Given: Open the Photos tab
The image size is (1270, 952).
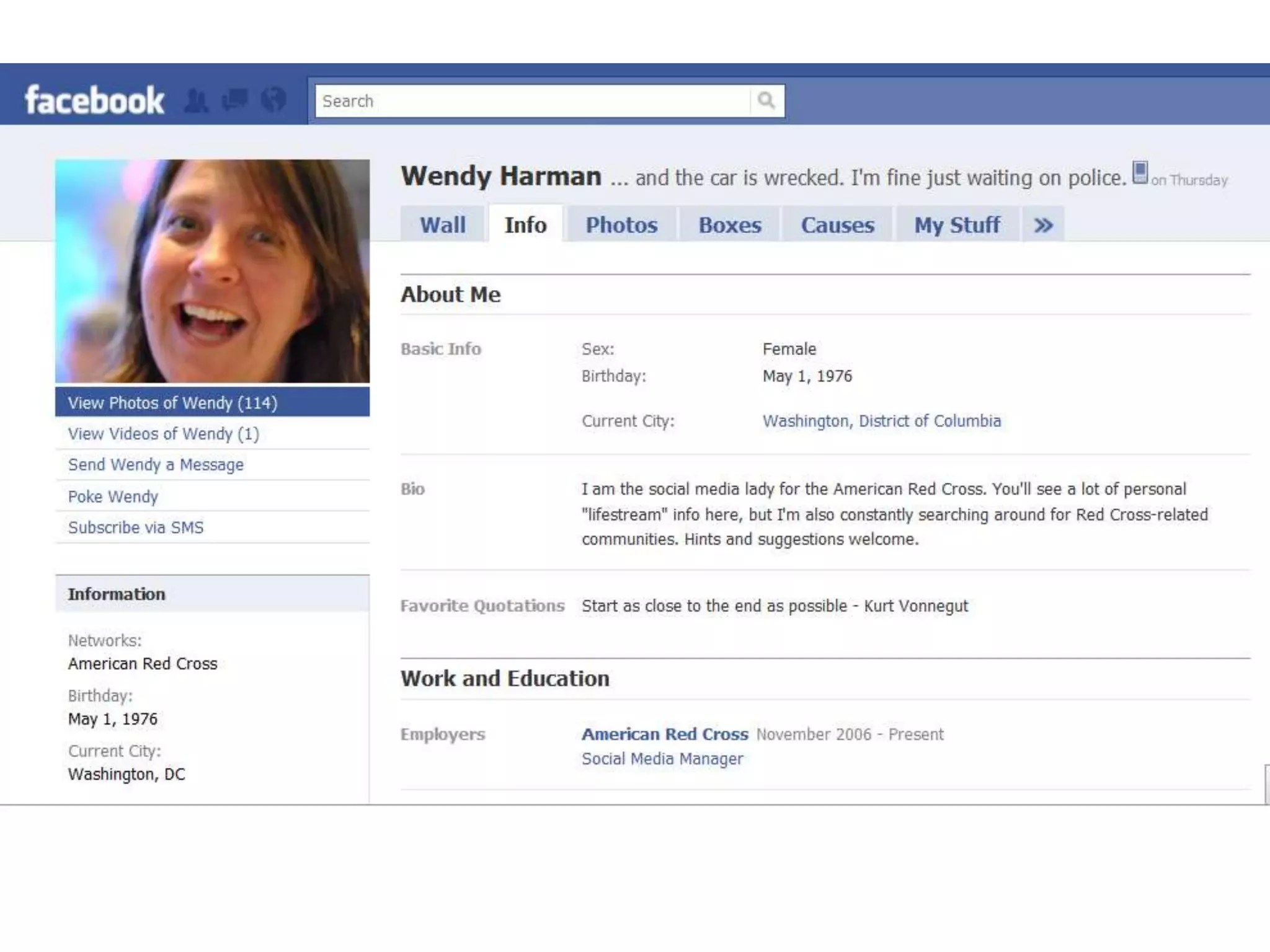Looking at the screenshot, I should [x=621, y=225].
